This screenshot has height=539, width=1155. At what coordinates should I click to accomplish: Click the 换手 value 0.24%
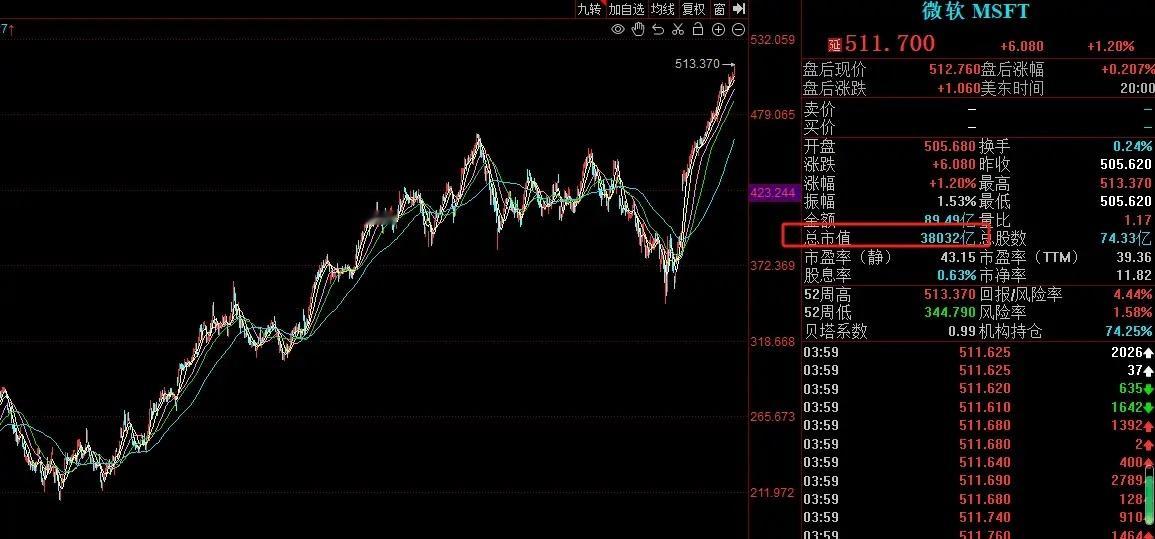tap(1133, 147)
